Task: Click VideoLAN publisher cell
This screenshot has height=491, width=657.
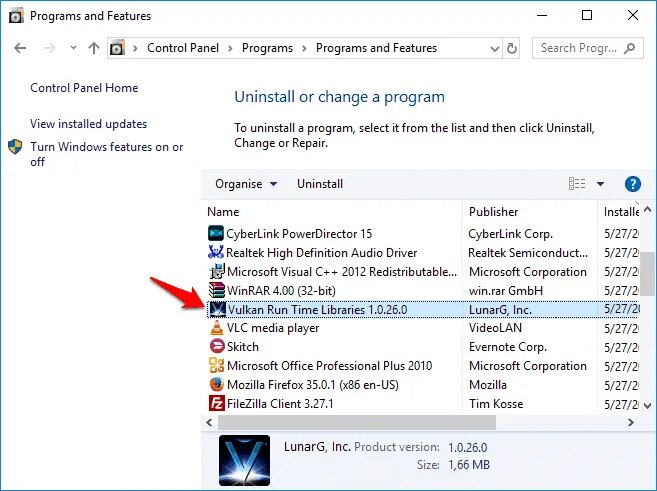Action: [495, 328]
